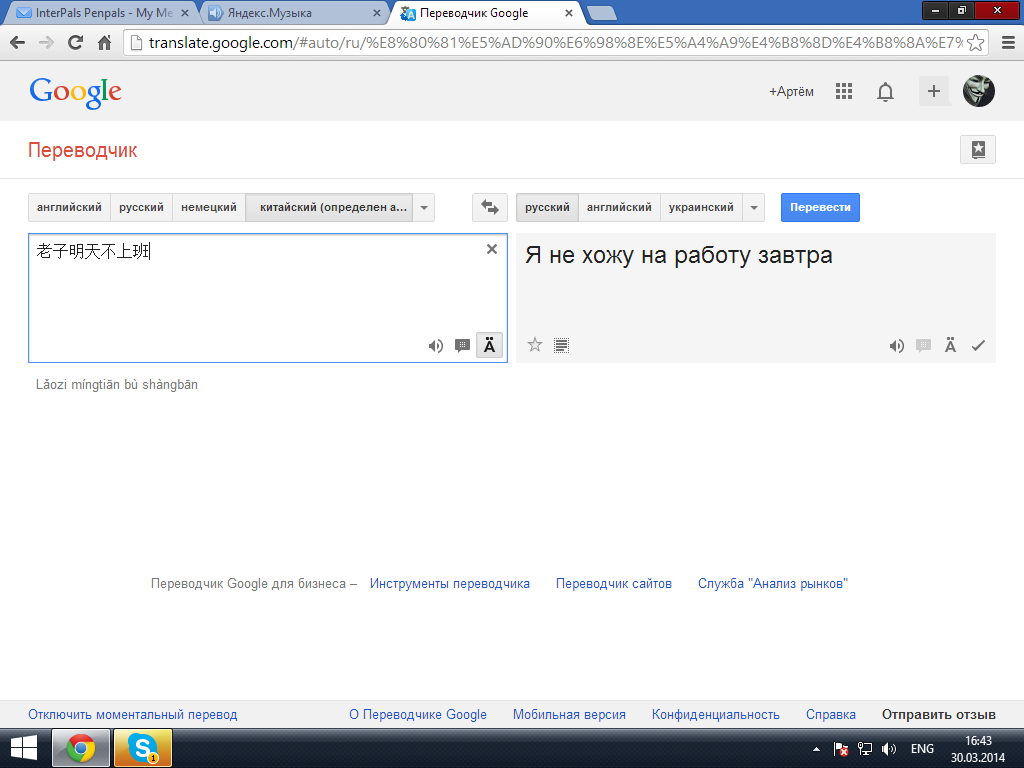Clear the source text with the X
This screenshot has height=768, width=1024.
[x=492, y=249]
